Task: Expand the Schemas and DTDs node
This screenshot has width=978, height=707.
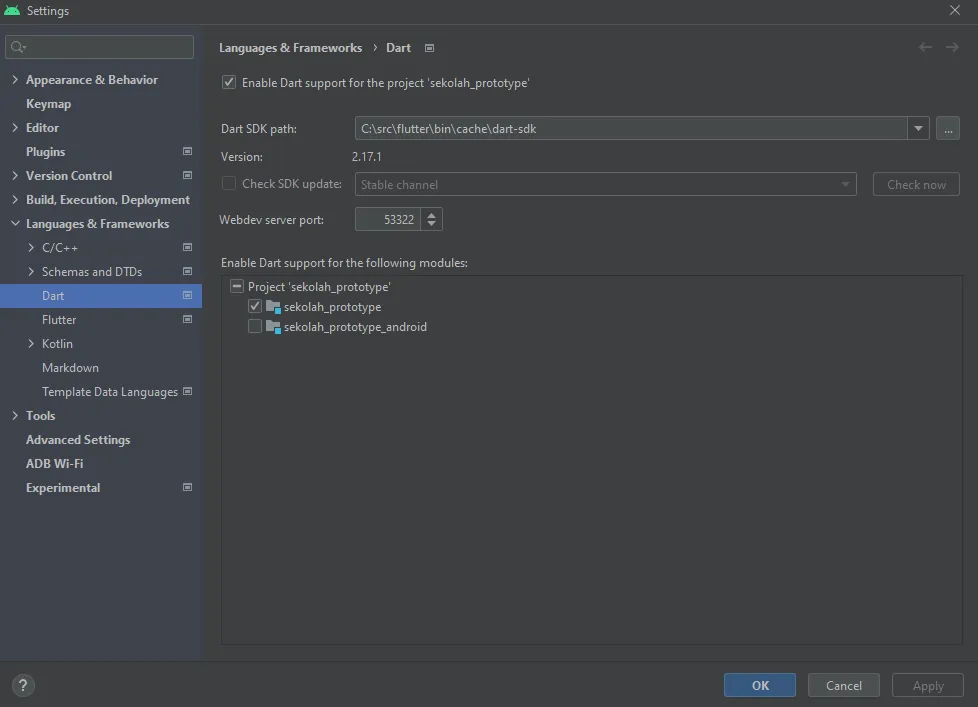Action: 31,271
